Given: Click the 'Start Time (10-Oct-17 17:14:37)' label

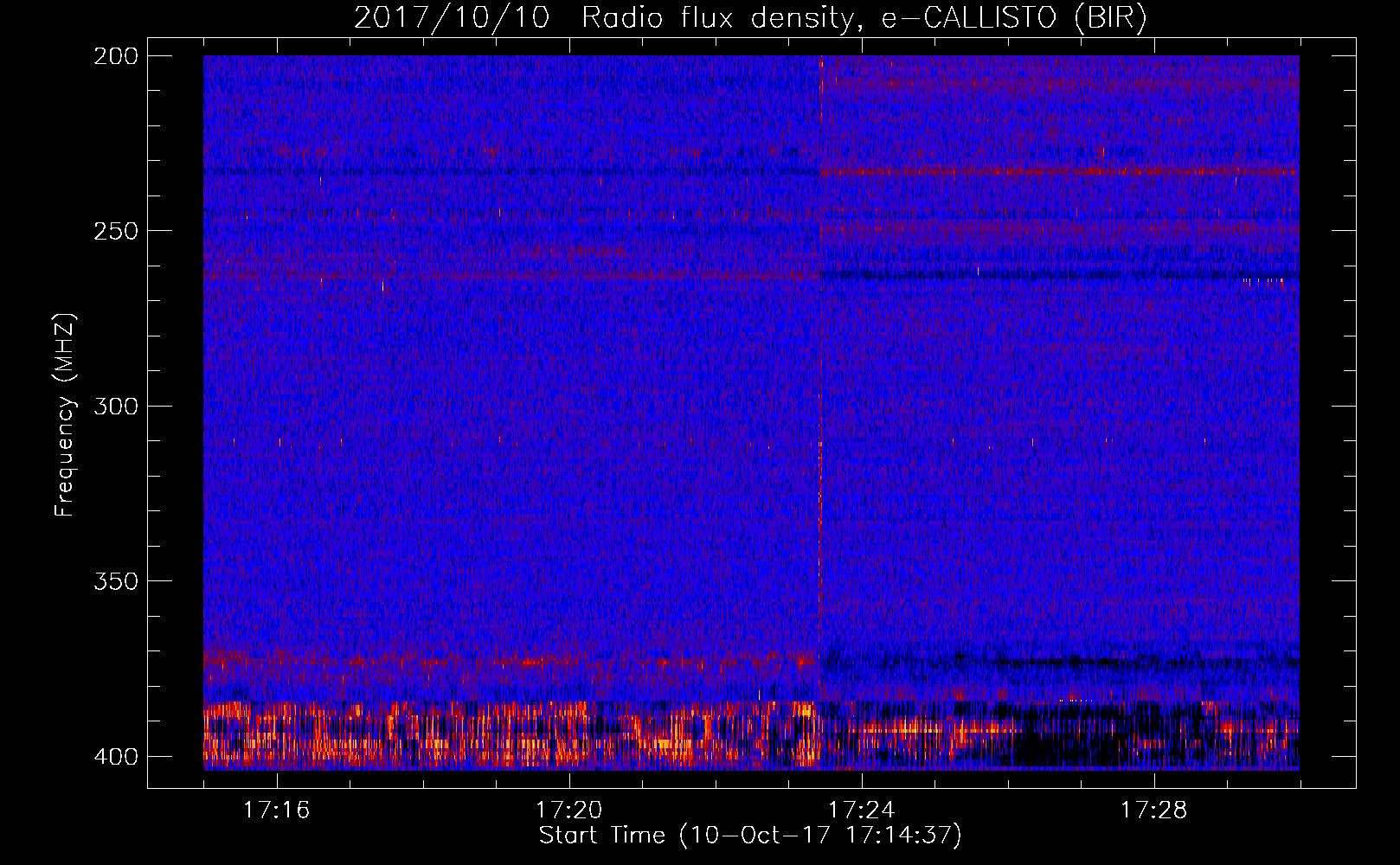Looking at the screenshot, I should (750, 836).
